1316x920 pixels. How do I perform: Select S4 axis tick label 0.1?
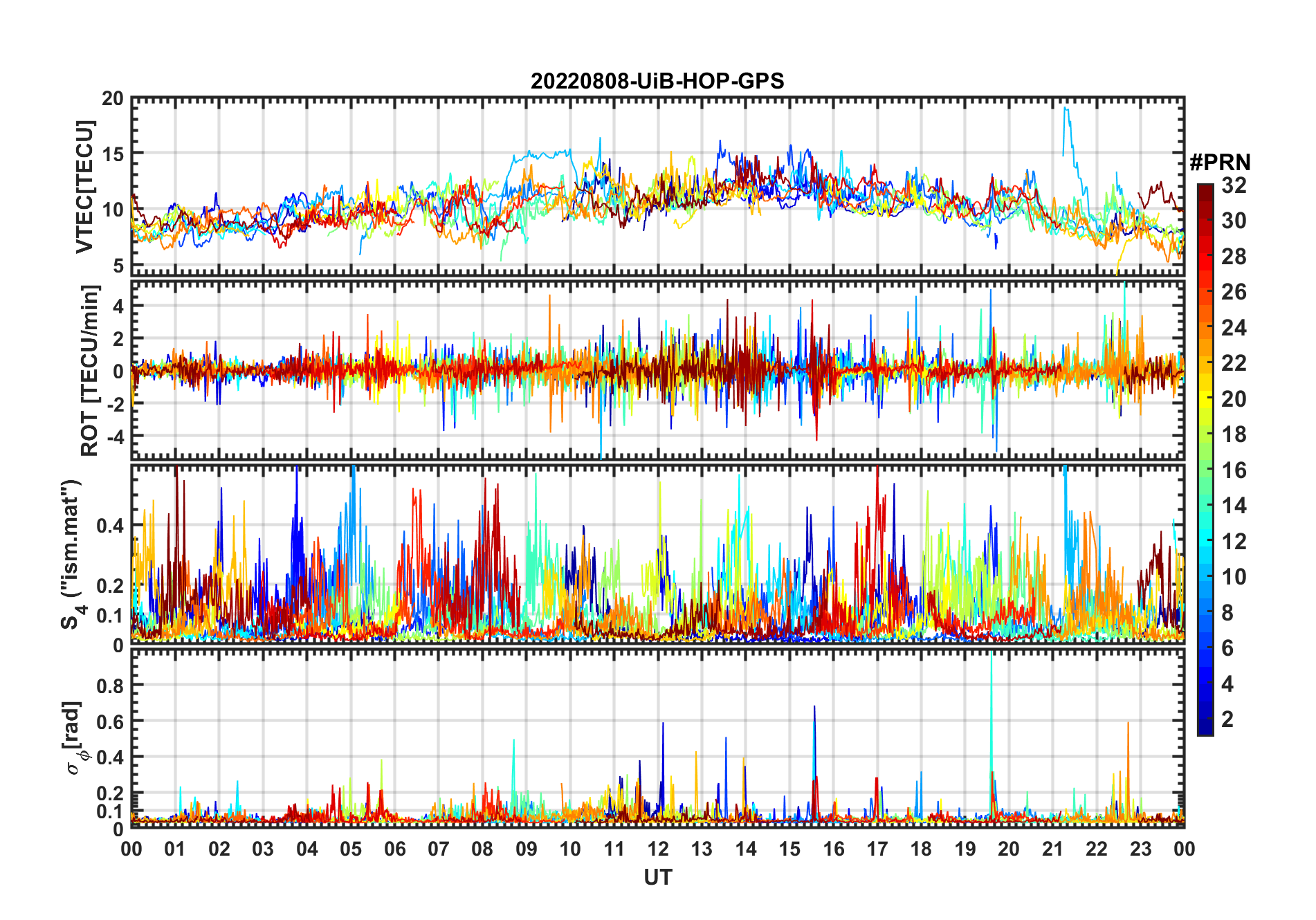110,616
